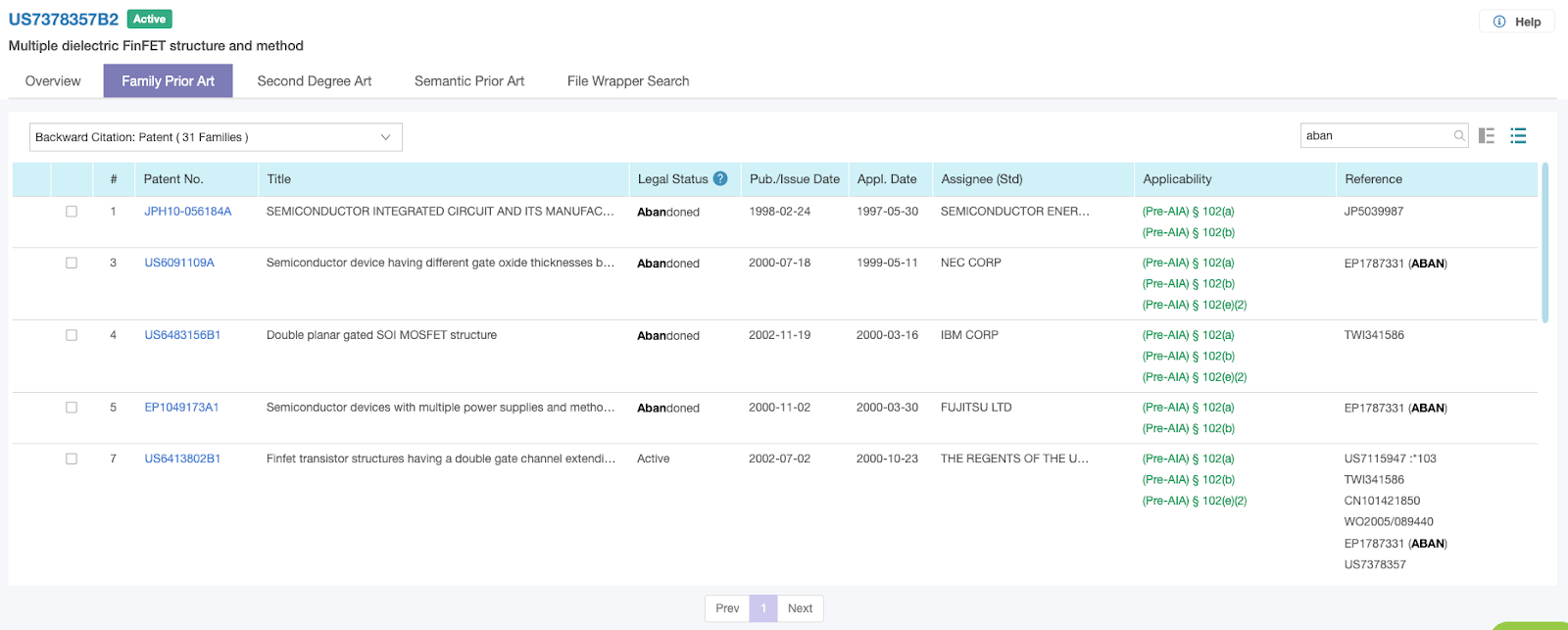This screenshot has height=630, width=1568.
Task: Click the Pub./Issue Date column header
Action: click(795, 179)
